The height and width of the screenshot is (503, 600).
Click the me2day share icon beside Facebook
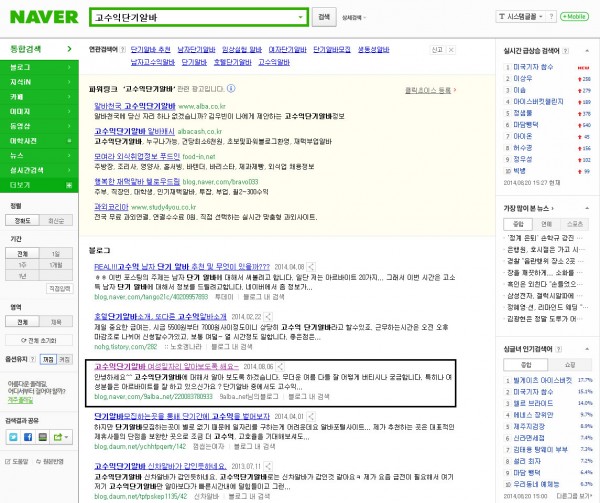point(42,437)
